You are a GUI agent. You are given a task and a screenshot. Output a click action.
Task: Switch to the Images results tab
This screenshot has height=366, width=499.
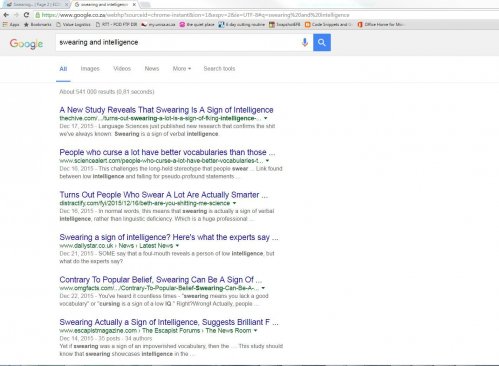[x=90, y=69]
